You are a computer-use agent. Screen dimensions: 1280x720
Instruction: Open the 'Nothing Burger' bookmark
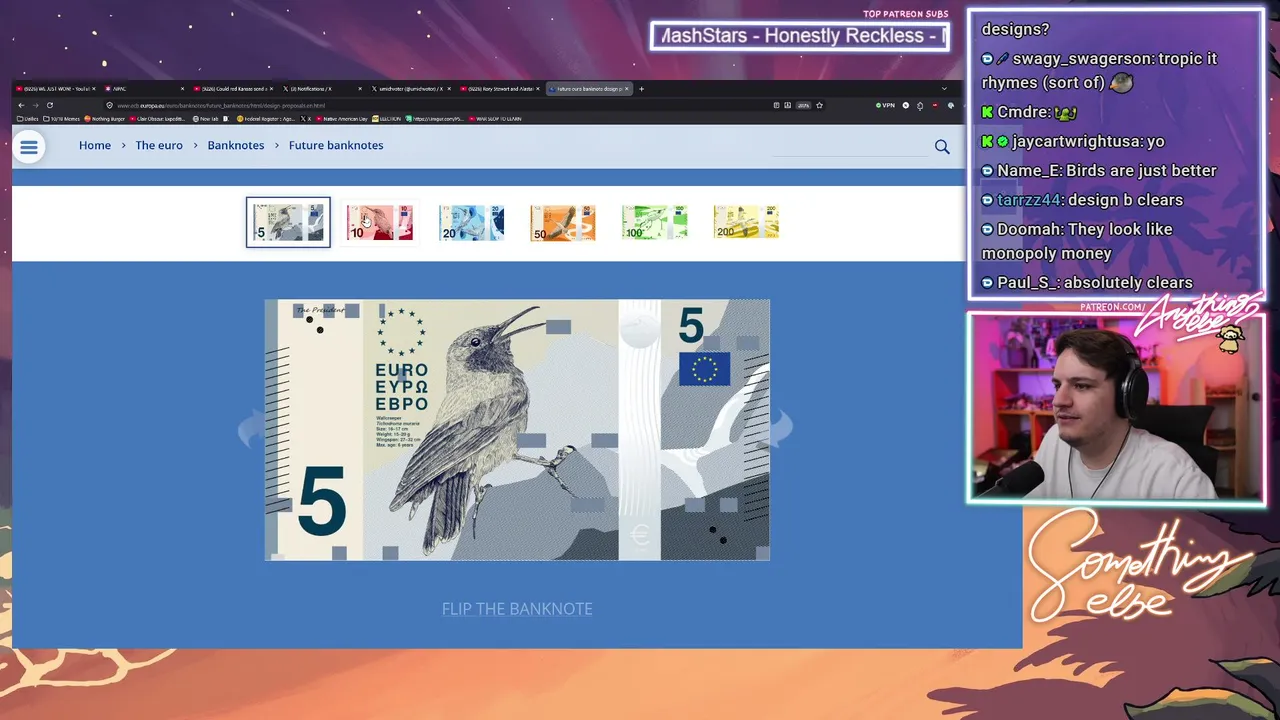pos(105,119)
